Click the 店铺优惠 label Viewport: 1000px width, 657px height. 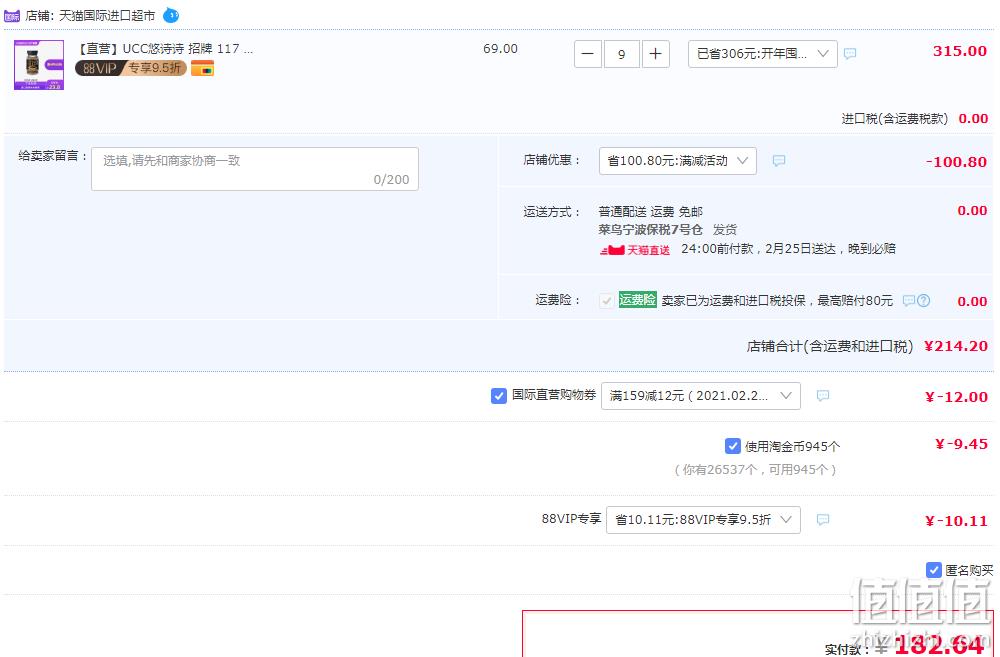(552, 160)
